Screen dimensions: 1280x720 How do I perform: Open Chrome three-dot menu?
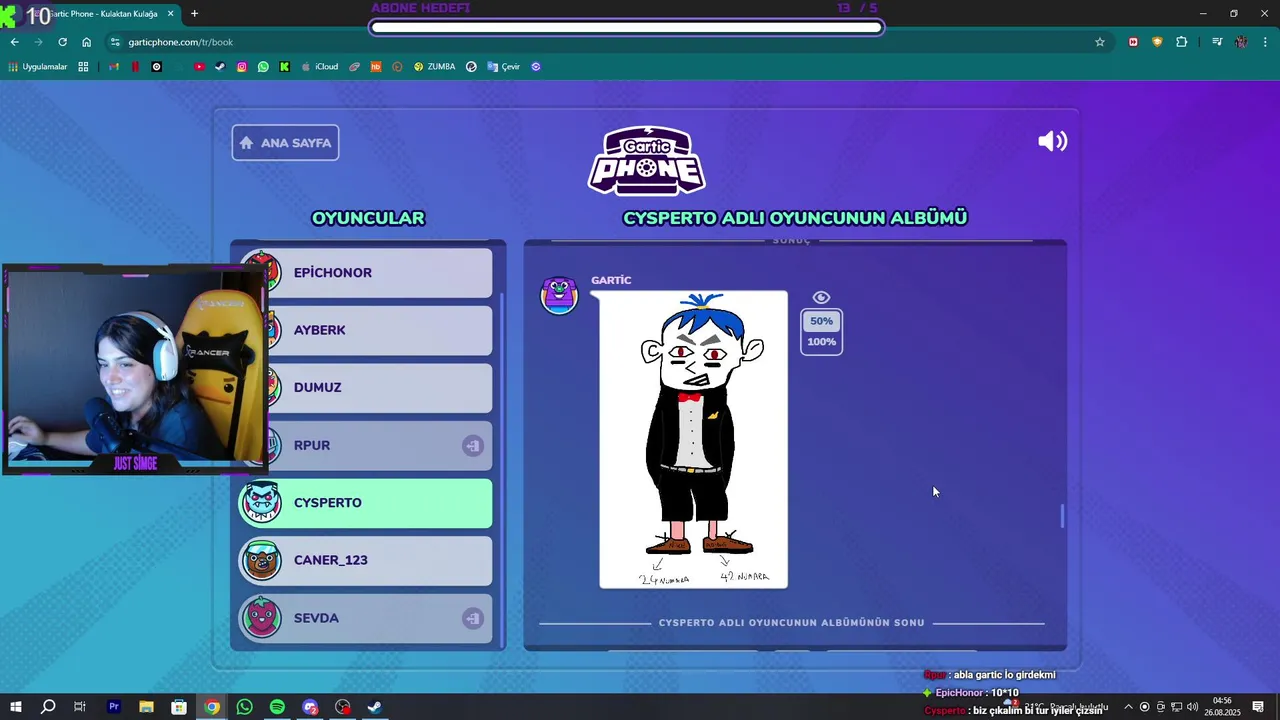(1266, 42)
